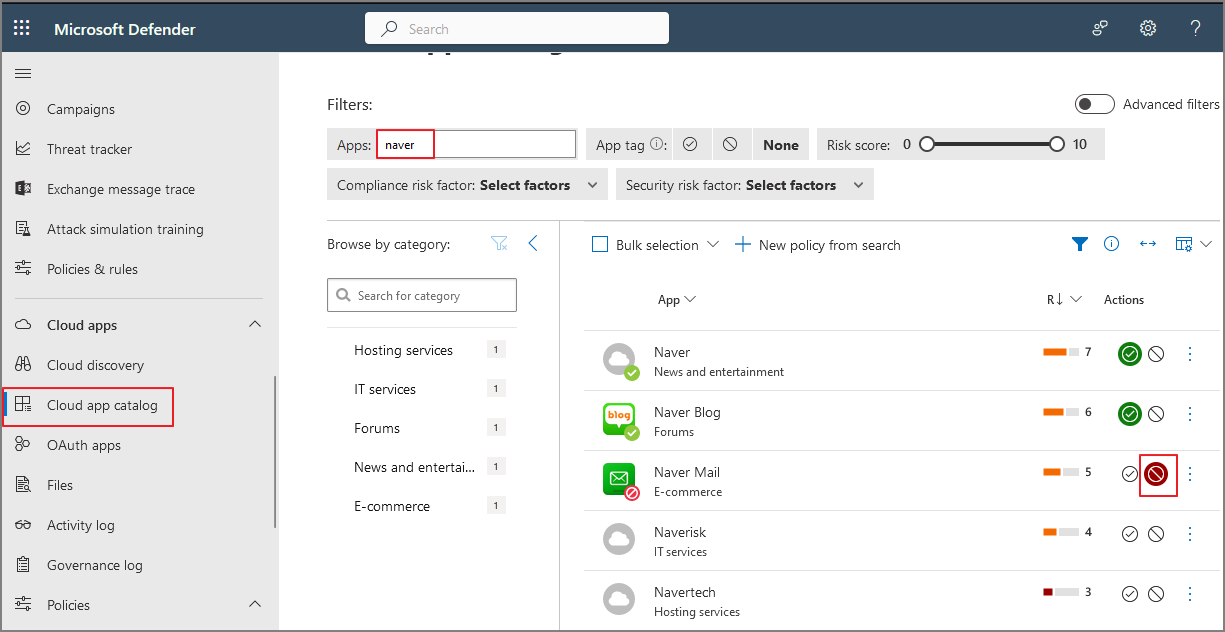Screen dimensions: 1225x632
Task: Open more options for Naver row
Action: point(1190,354)
